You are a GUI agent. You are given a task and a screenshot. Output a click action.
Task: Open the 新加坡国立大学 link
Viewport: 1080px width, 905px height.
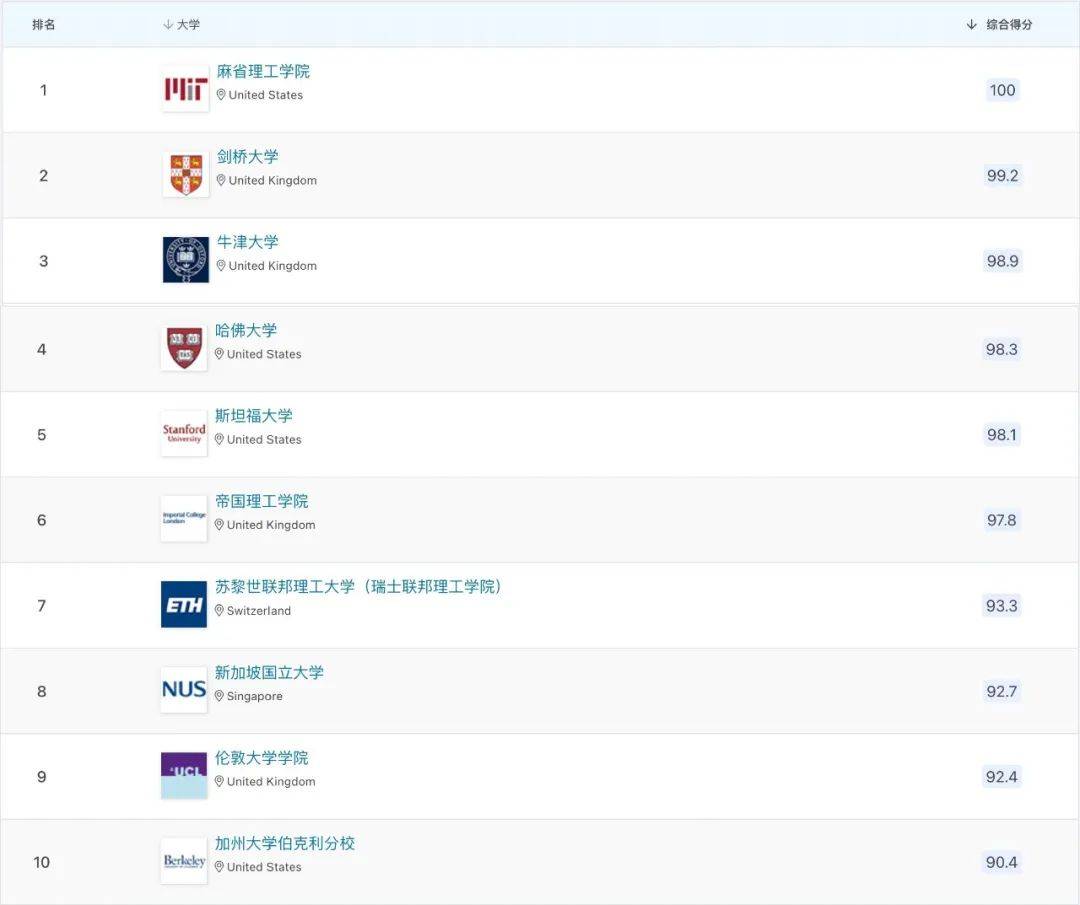(269, 673)
